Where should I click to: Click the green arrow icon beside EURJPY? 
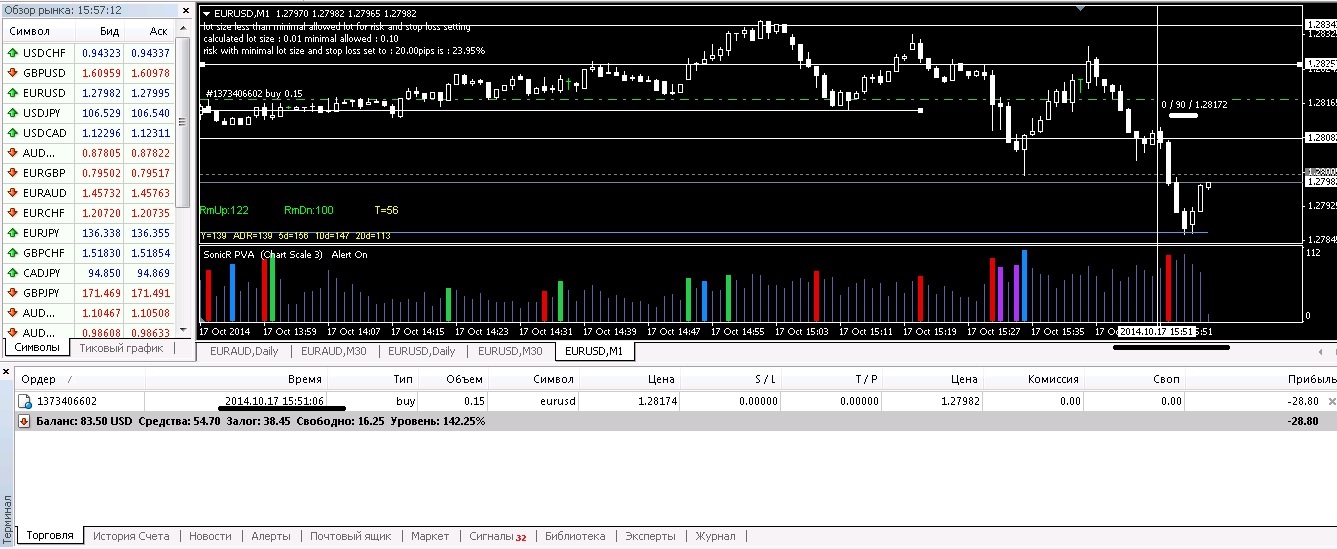tap(12, 233)
